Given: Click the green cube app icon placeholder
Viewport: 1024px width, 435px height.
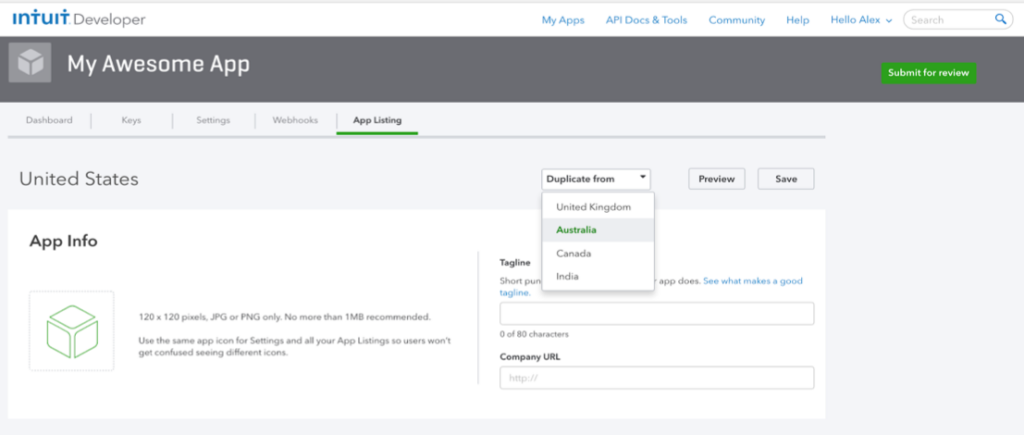Looking at the screenshot, I should [x=72, y=331].
